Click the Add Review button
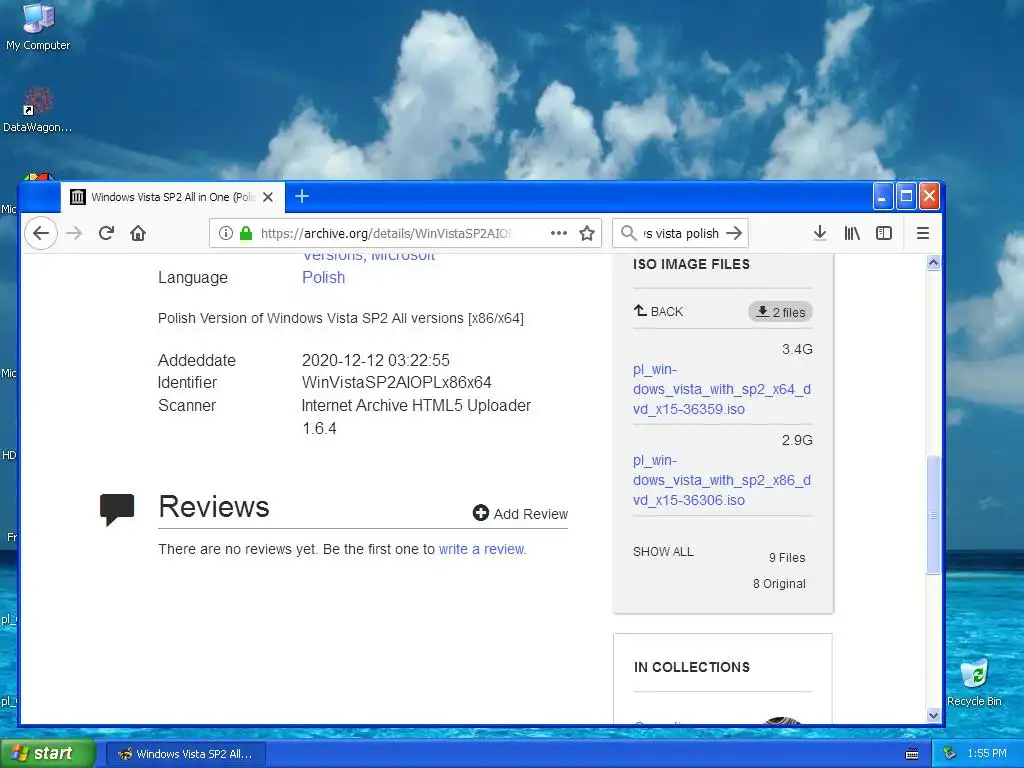Image resolution: width=1024 pixels, height=768 pixels. (x=520, y=514)
